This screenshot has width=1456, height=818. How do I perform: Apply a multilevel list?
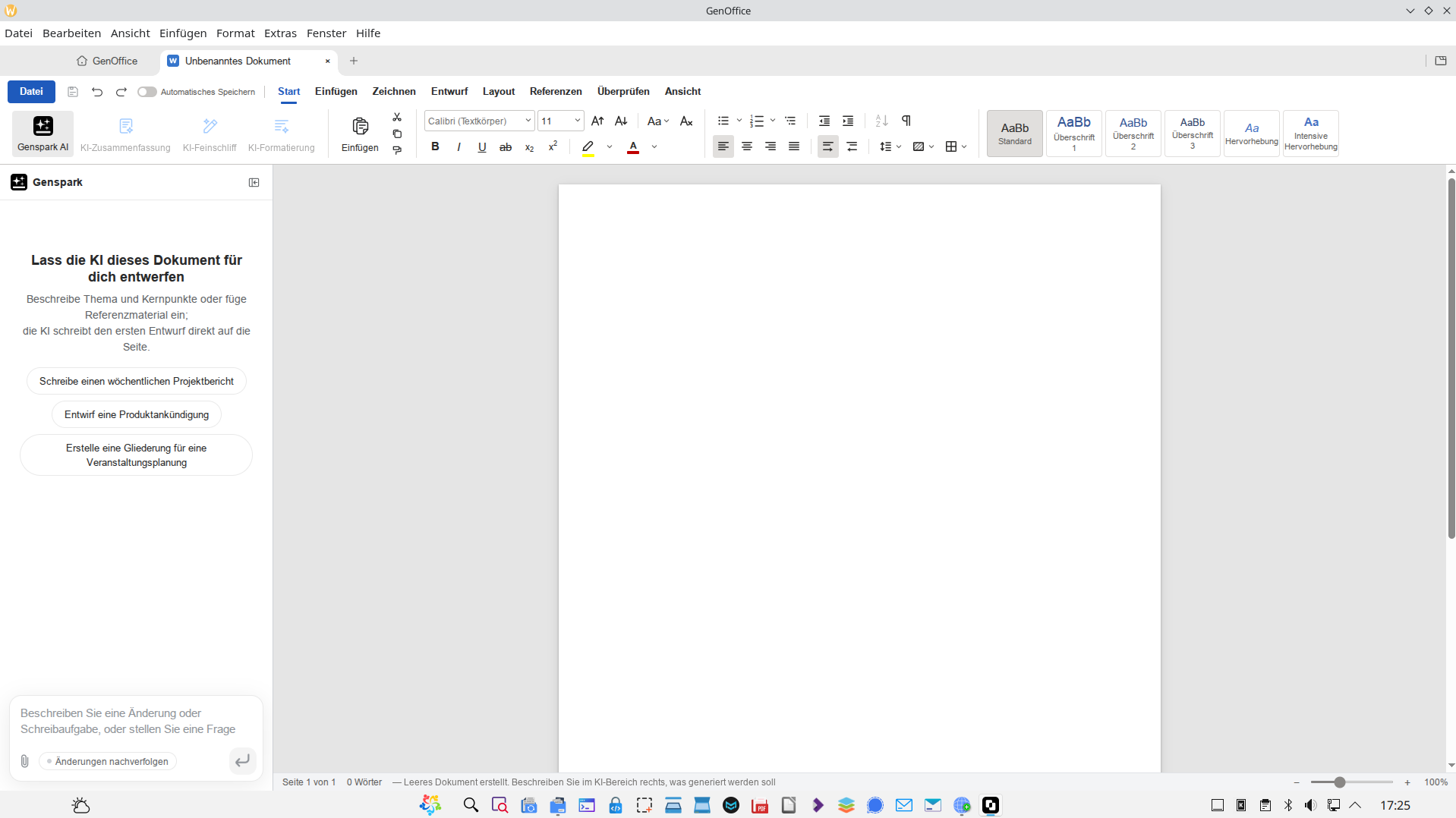790,121
